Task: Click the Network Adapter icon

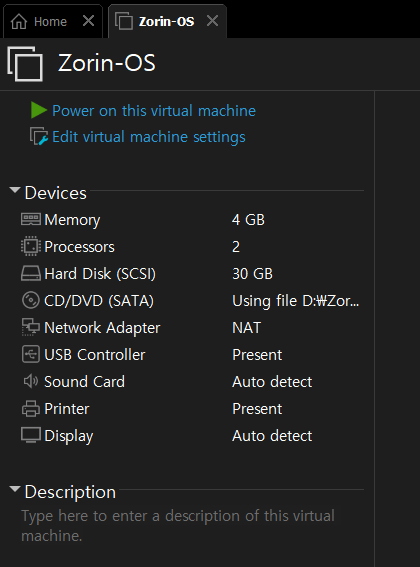Action: tap(31, 327)
